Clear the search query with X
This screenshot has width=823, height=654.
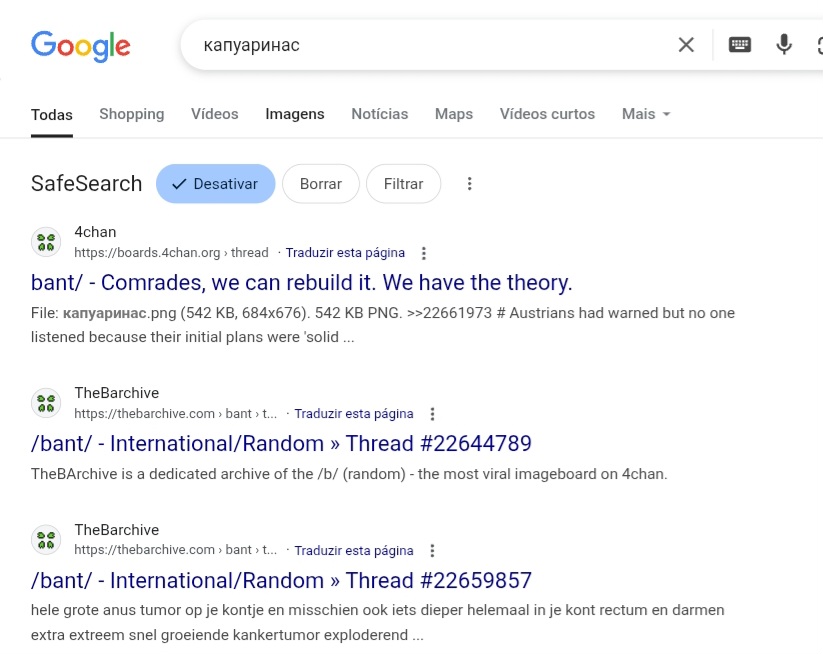(686, 45)
